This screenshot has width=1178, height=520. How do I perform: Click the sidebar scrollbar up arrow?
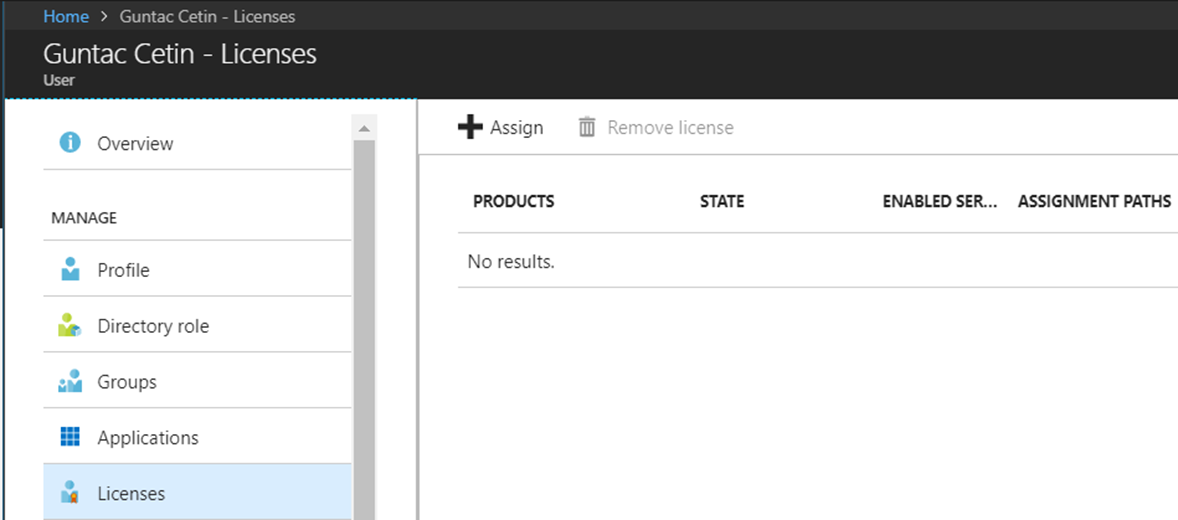(364, 128)
